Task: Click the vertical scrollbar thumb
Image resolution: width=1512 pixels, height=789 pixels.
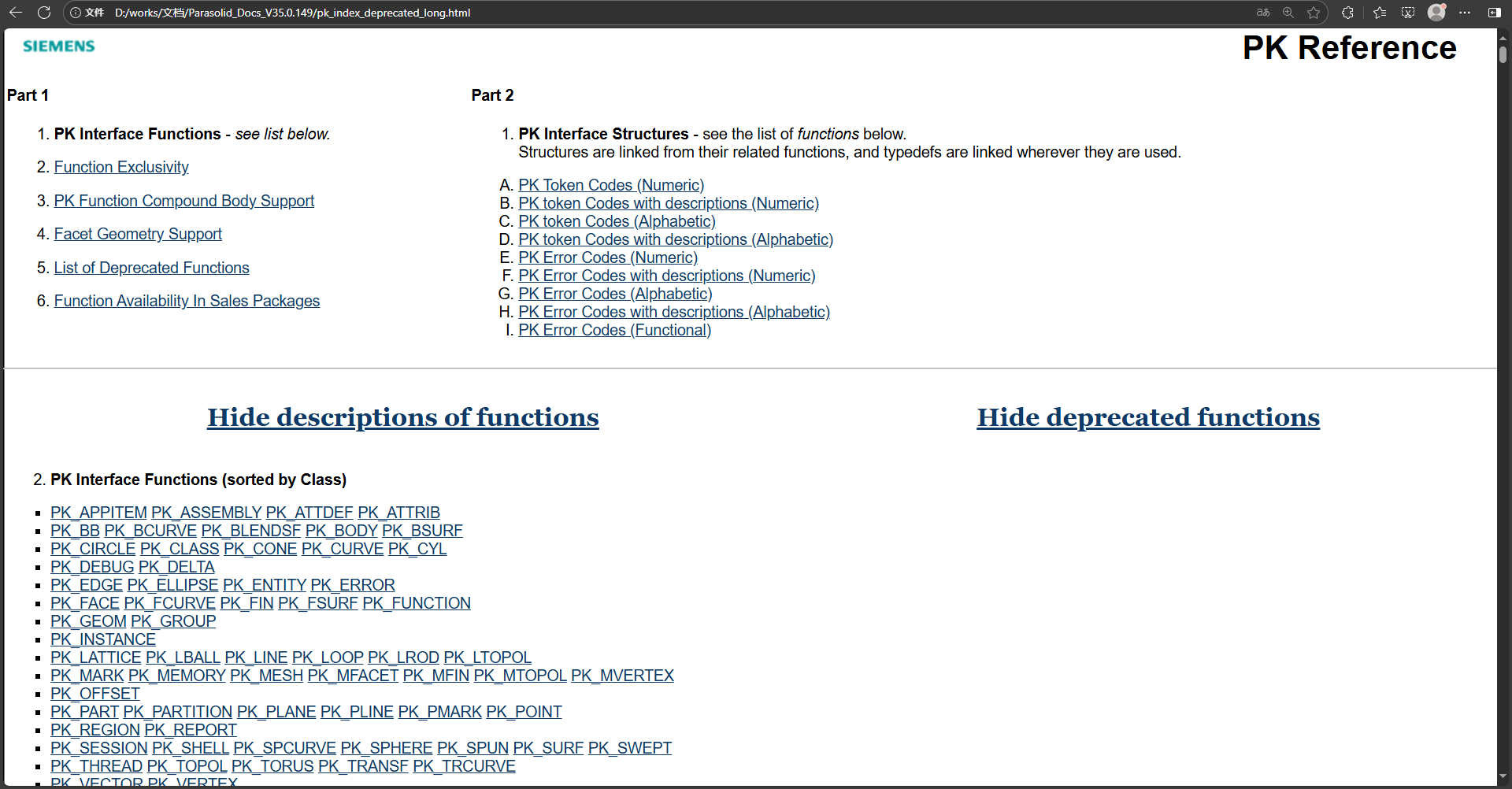Action: click(x=1503, y=54)
